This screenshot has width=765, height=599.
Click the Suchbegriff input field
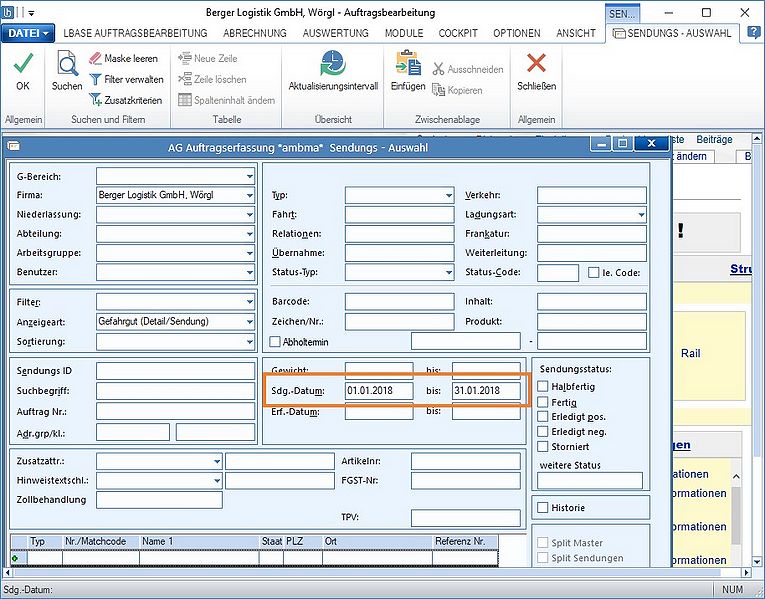pyautogui.click(x=175, y=391)
